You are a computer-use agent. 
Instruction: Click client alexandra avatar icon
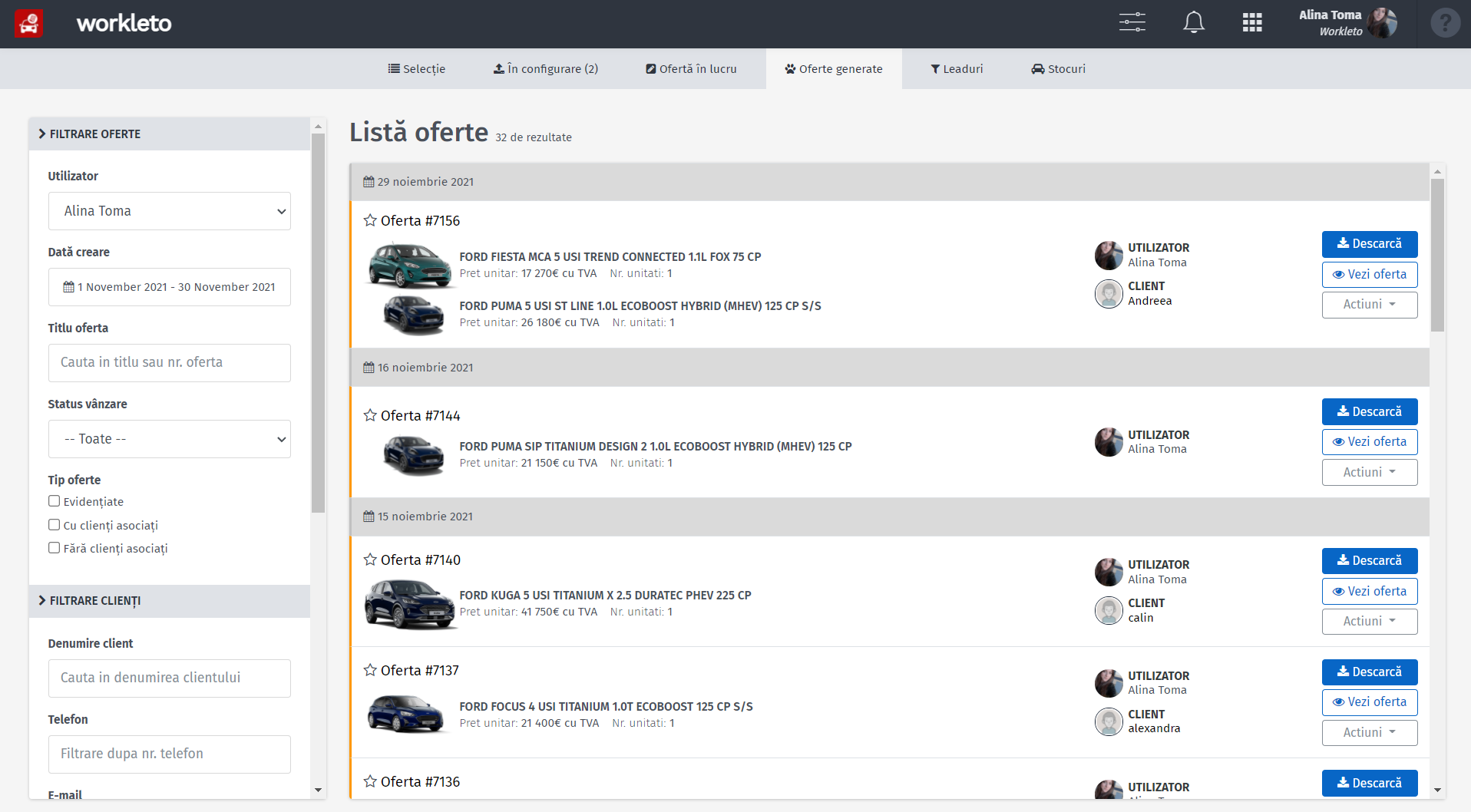coord(1109,721)
